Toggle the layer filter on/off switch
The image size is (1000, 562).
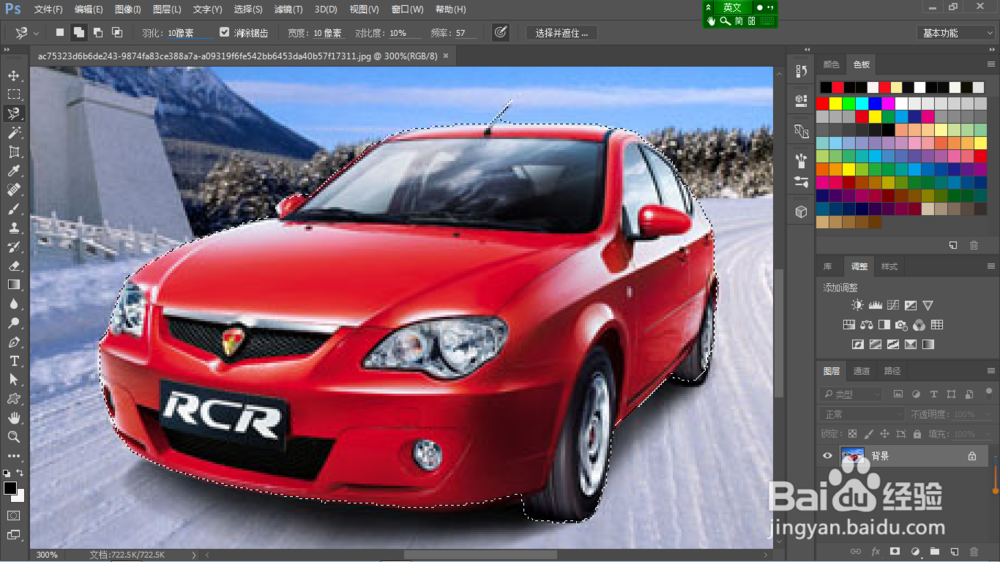989,391
